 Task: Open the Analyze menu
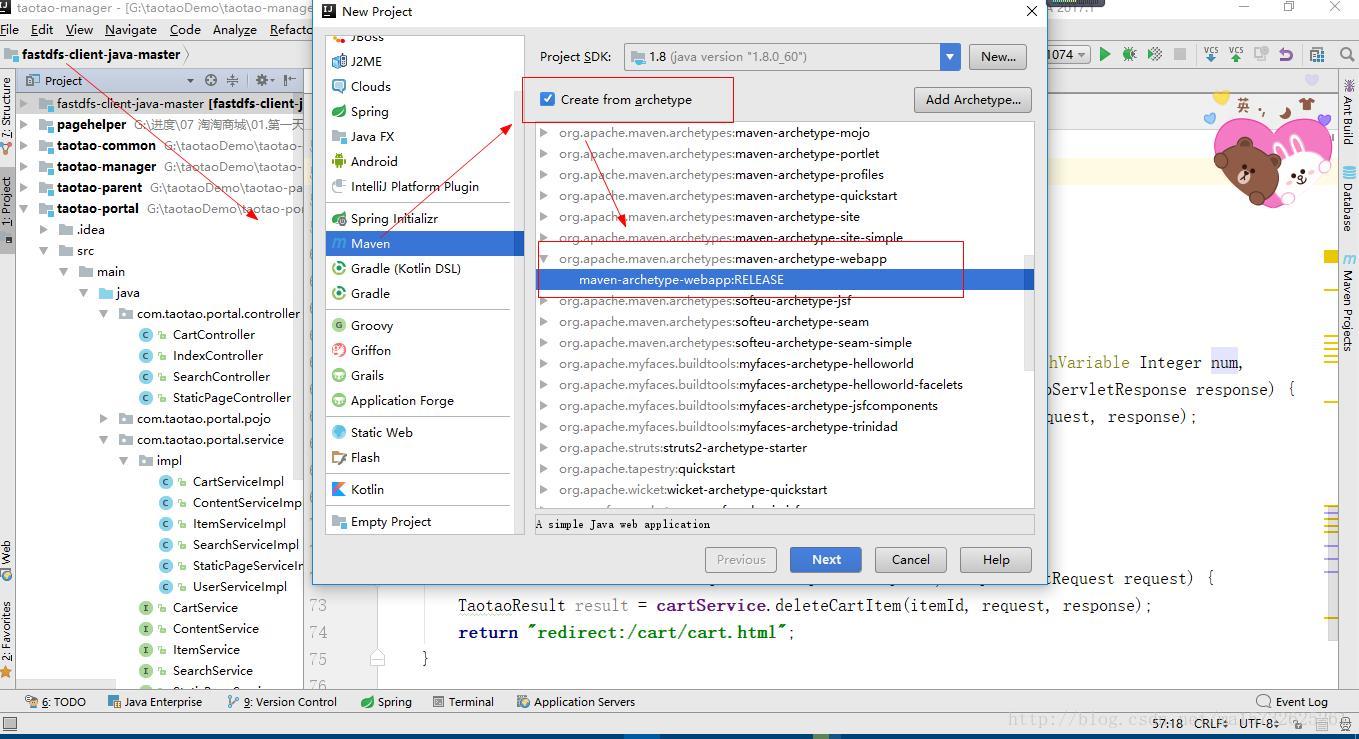coord(235,30)
